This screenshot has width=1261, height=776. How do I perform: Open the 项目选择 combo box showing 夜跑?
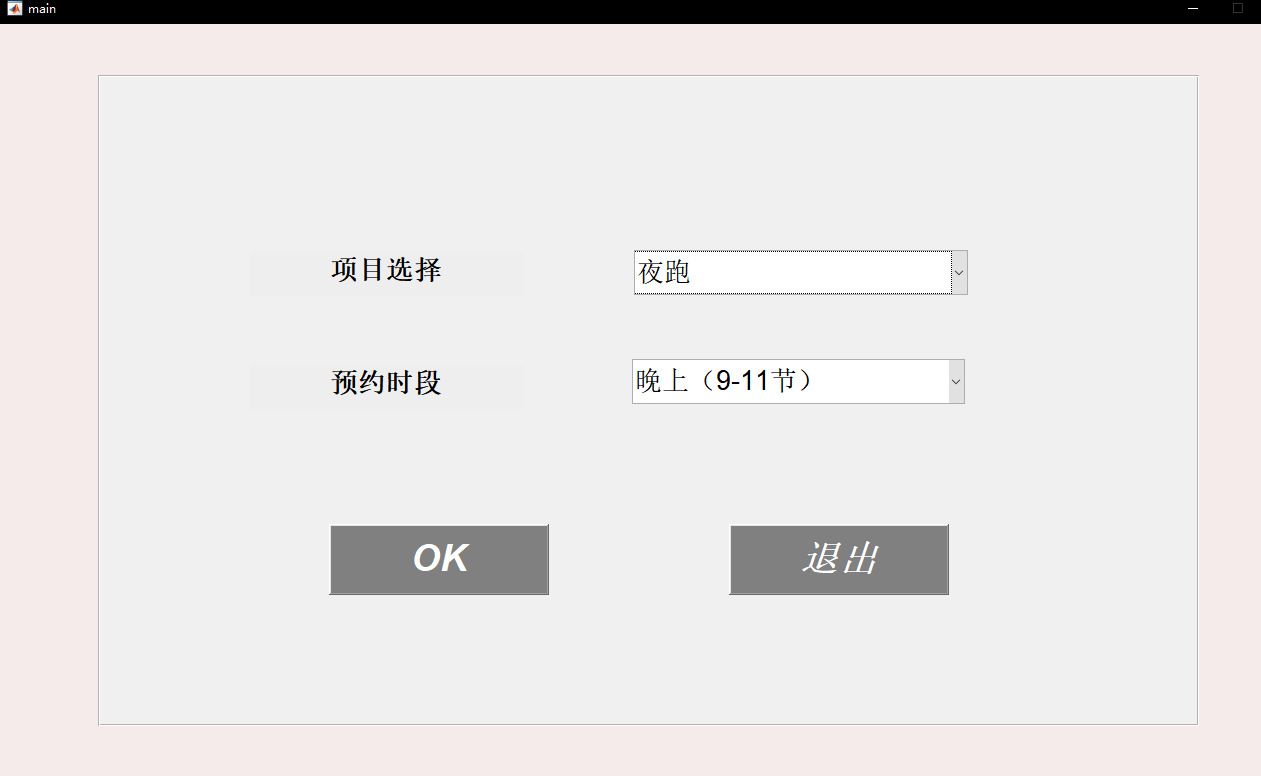pos(800,272)
